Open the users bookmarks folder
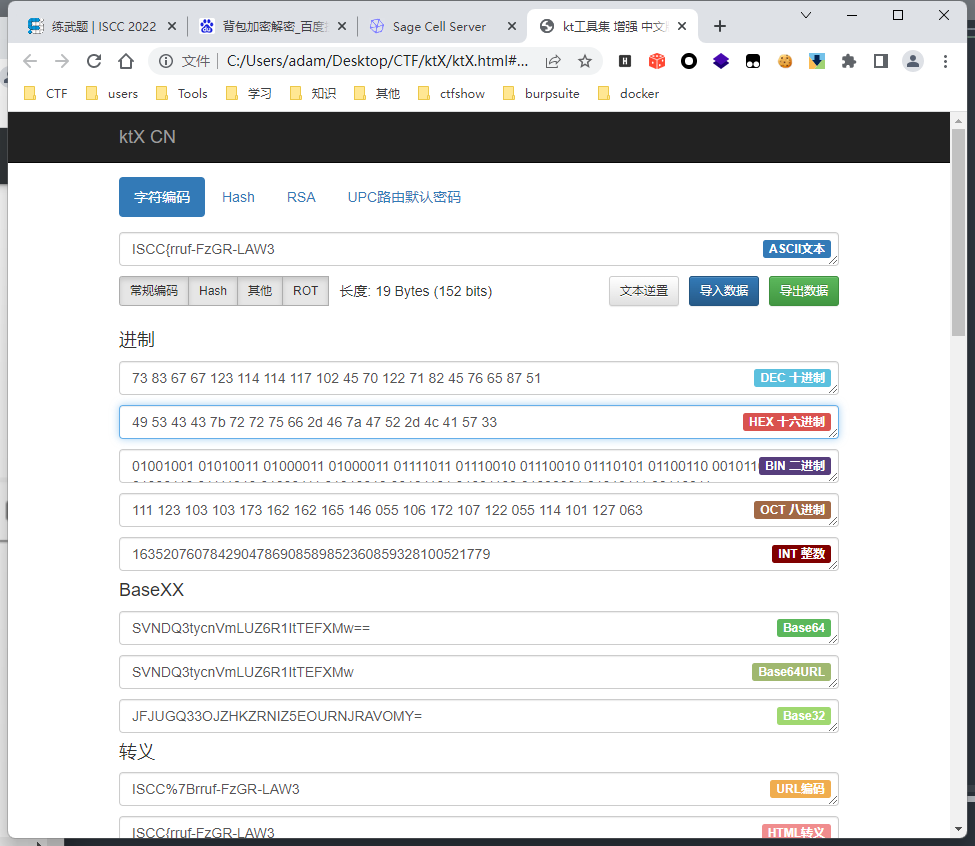 112,93
